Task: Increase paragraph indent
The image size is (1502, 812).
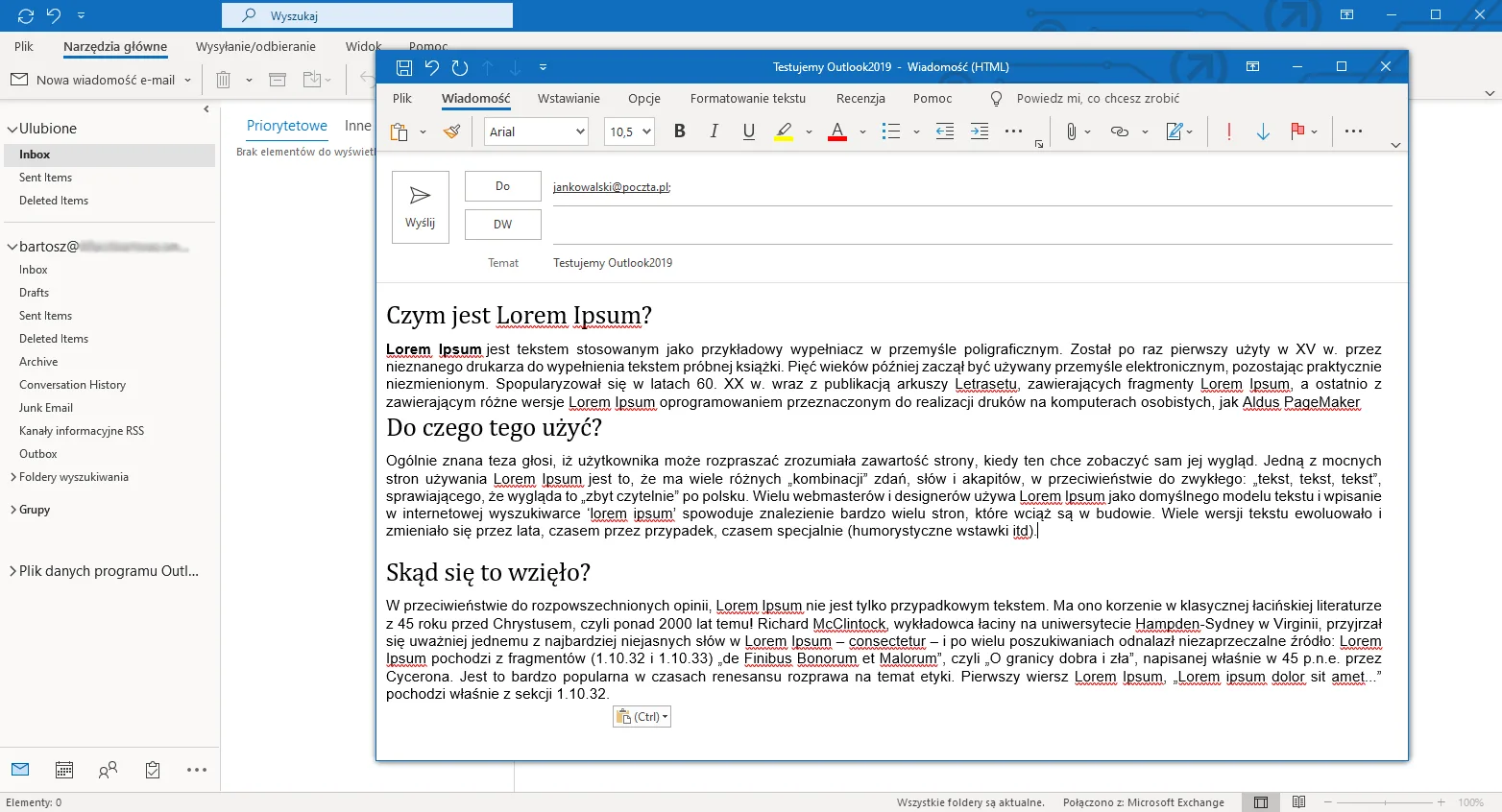Action: pos(980,131)
